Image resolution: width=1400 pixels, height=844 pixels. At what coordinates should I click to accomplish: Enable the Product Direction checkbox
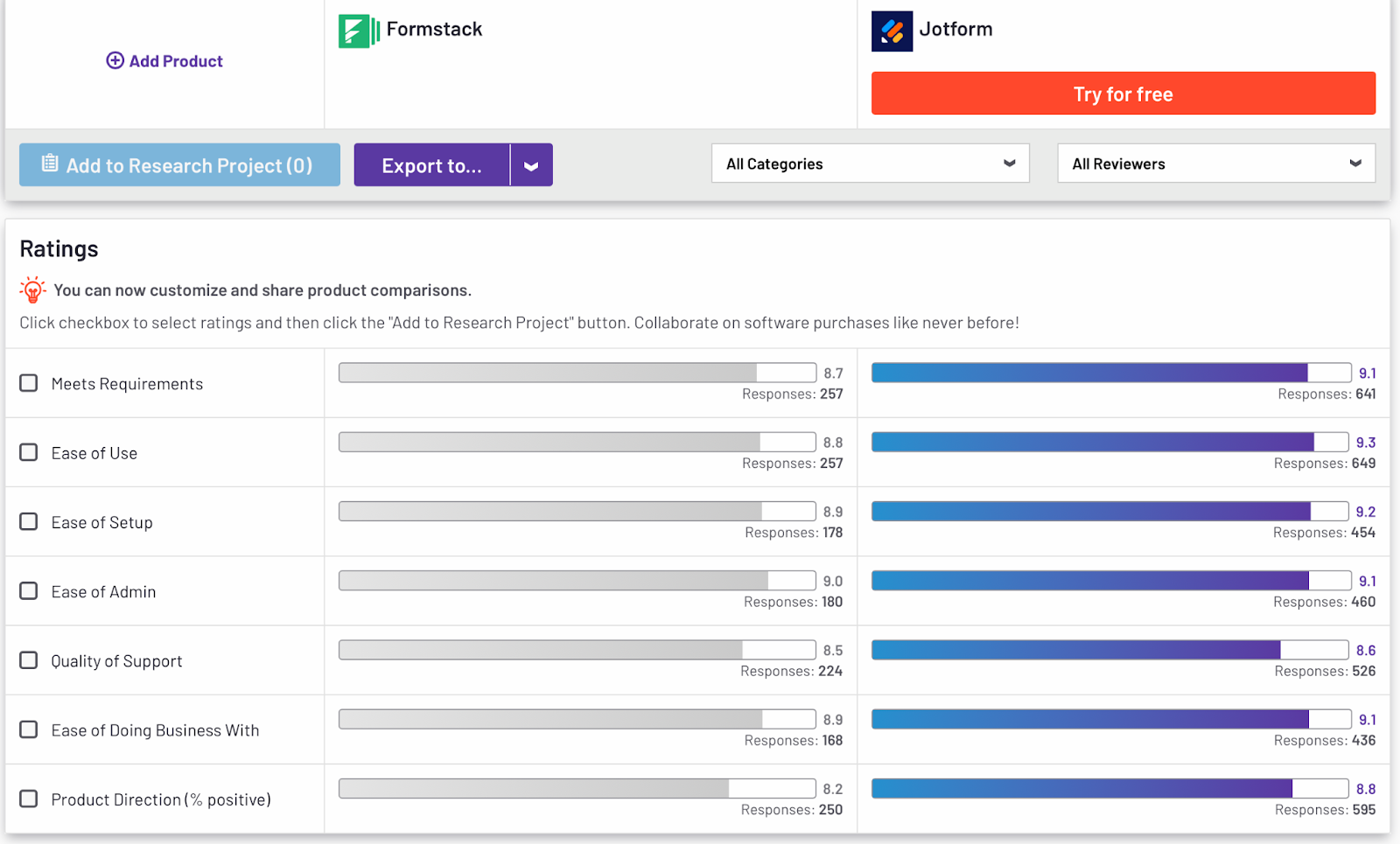click(29, 799)
